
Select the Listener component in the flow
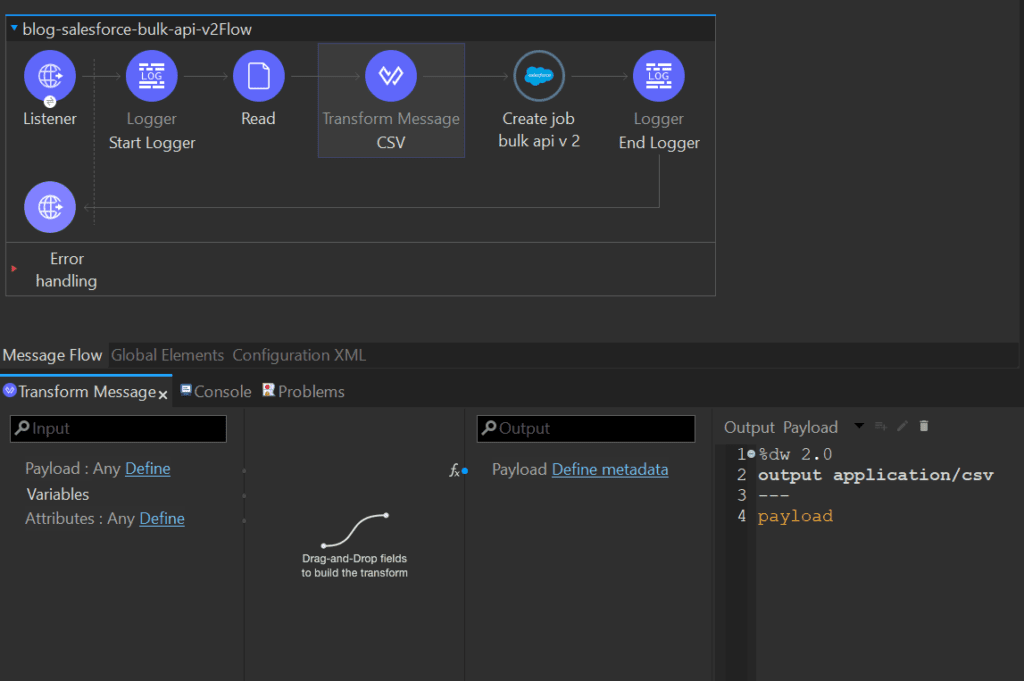[x=49, y=75]
